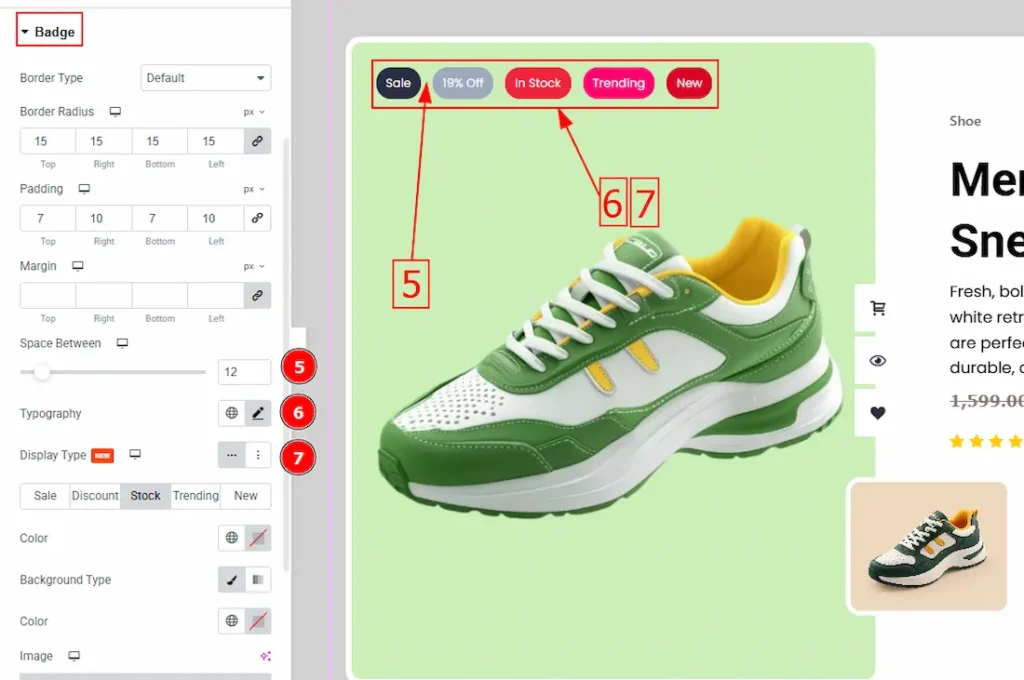The width and height of the screenshot is (1024, 680).
Task: Select the classic Background Type brush icon
Action: (232, 580)
